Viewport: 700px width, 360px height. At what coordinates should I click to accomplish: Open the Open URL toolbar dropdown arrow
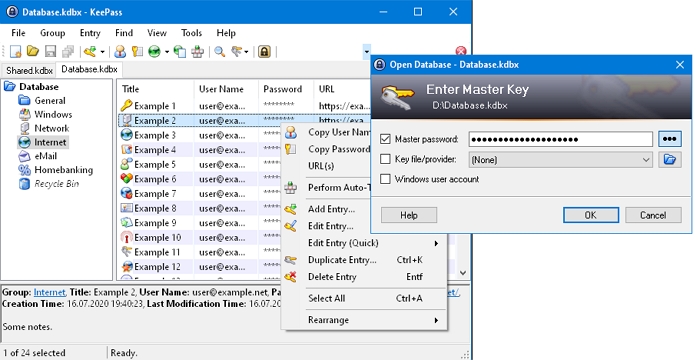coord(167,52)
